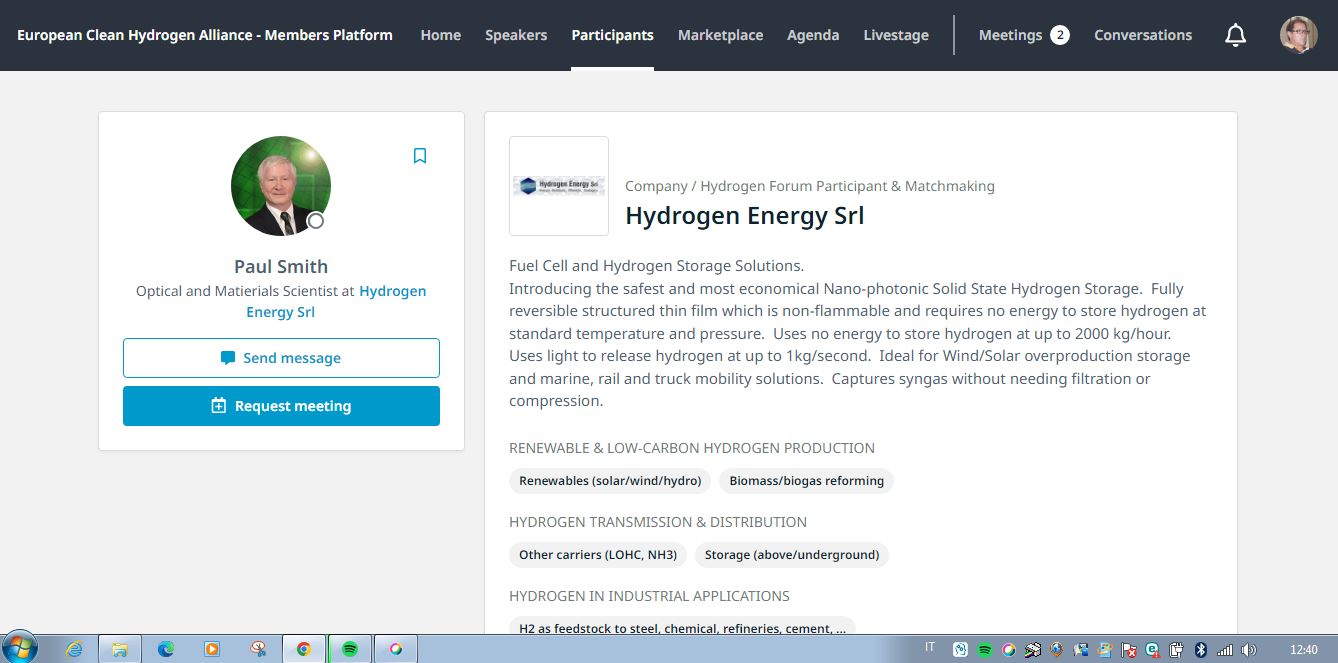Go to the platform home title
1338x663 pixels.
point(205,35)
